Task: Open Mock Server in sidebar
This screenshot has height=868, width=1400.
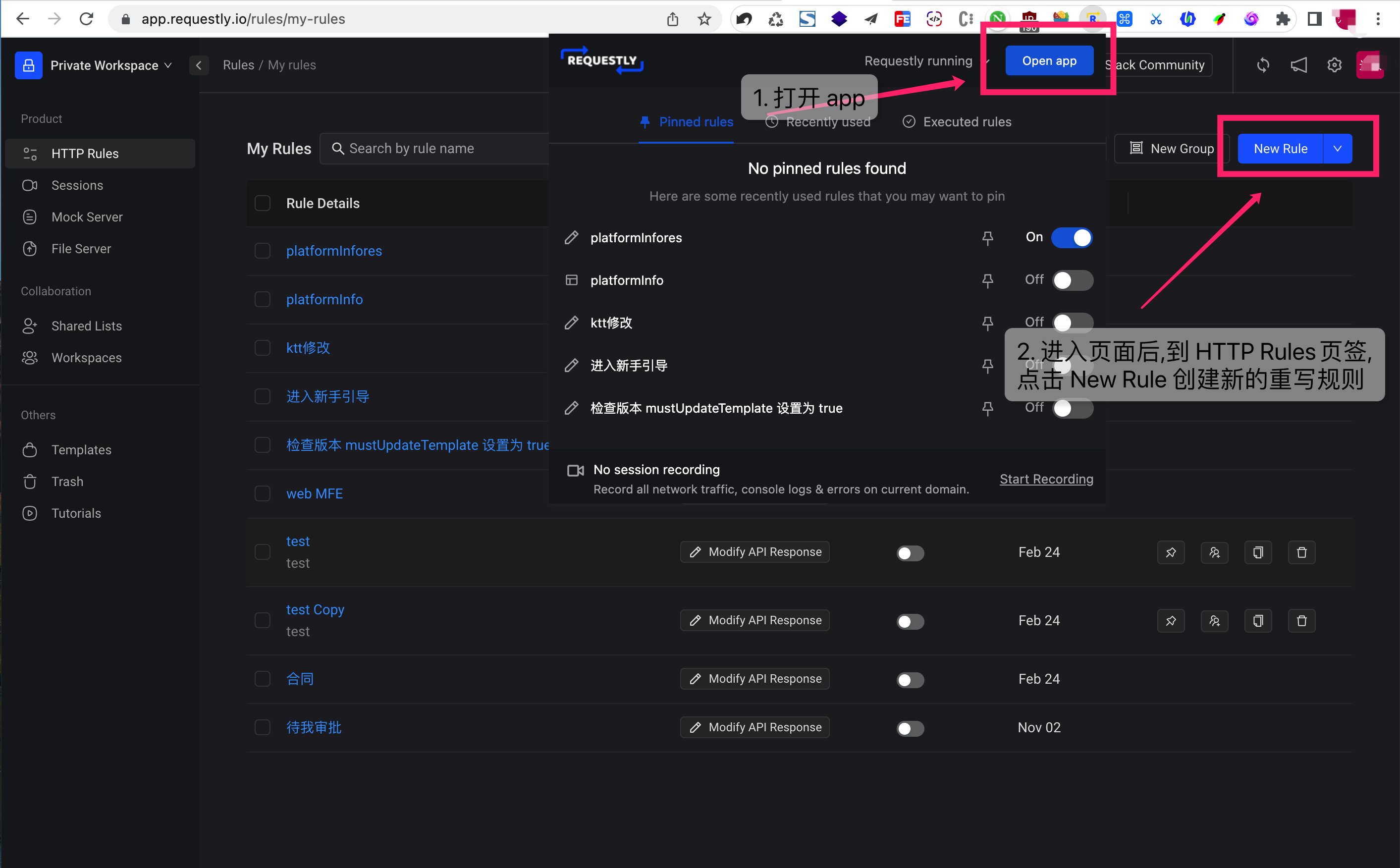Action: pos(87,217)
